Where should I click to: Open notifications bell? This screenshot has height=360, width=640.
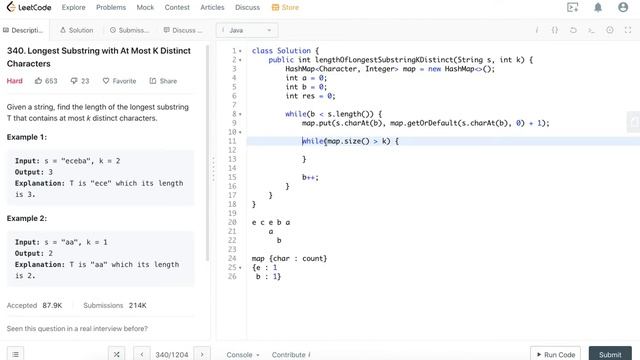point(598,7)
